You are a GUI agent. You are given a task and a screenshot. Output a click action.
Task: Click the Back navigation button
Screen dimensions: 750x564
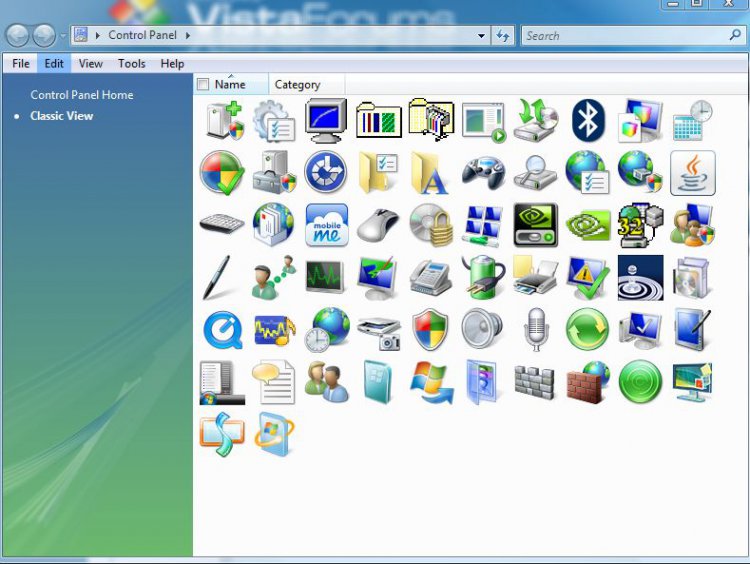point(17,36)
